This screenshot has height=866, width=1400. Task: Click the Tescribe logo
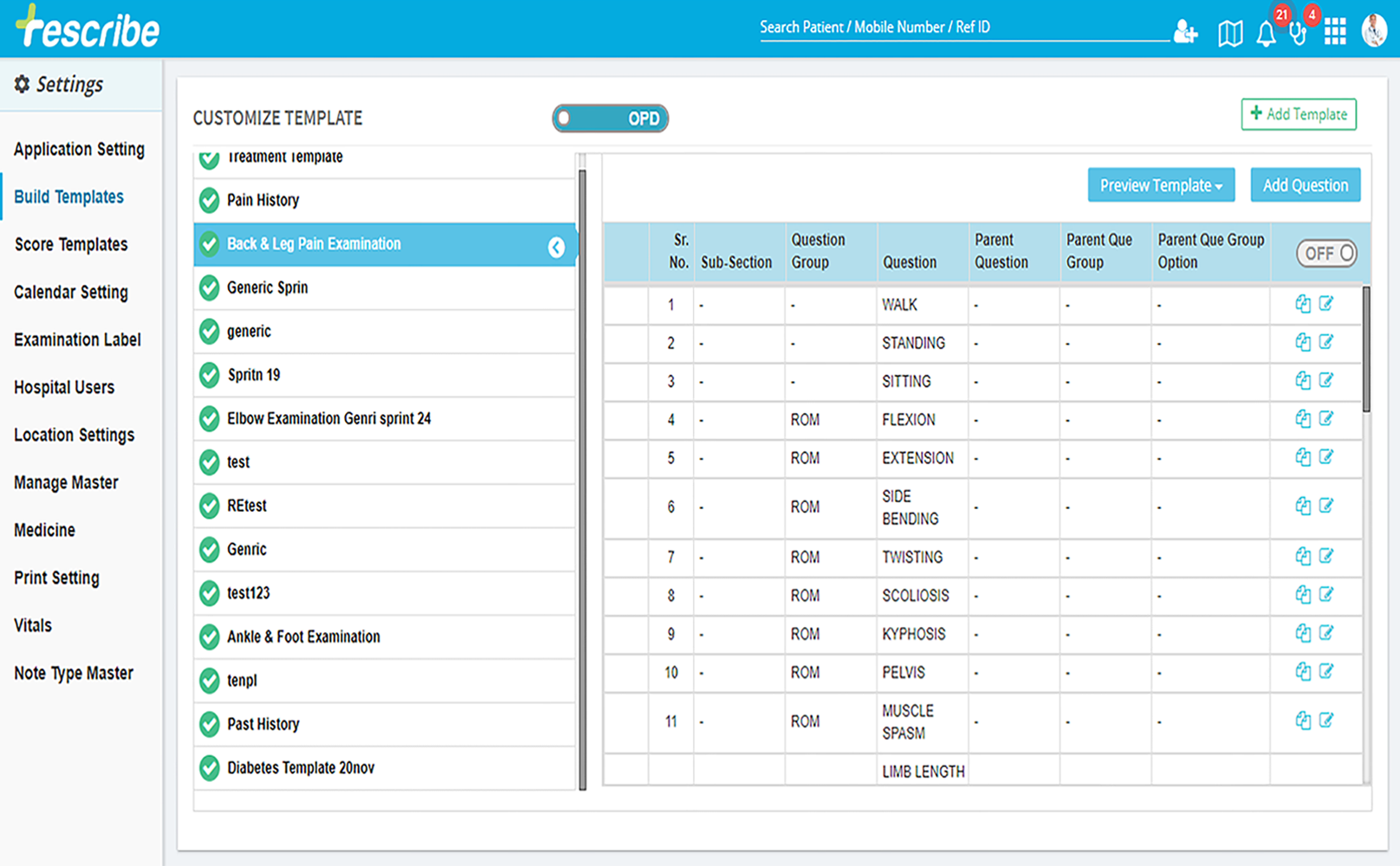click(87, 27)
